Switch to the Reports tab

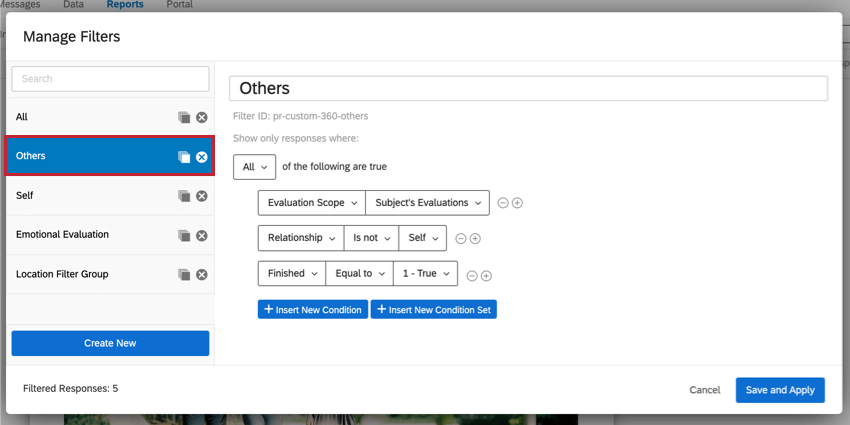pos(125,5)
